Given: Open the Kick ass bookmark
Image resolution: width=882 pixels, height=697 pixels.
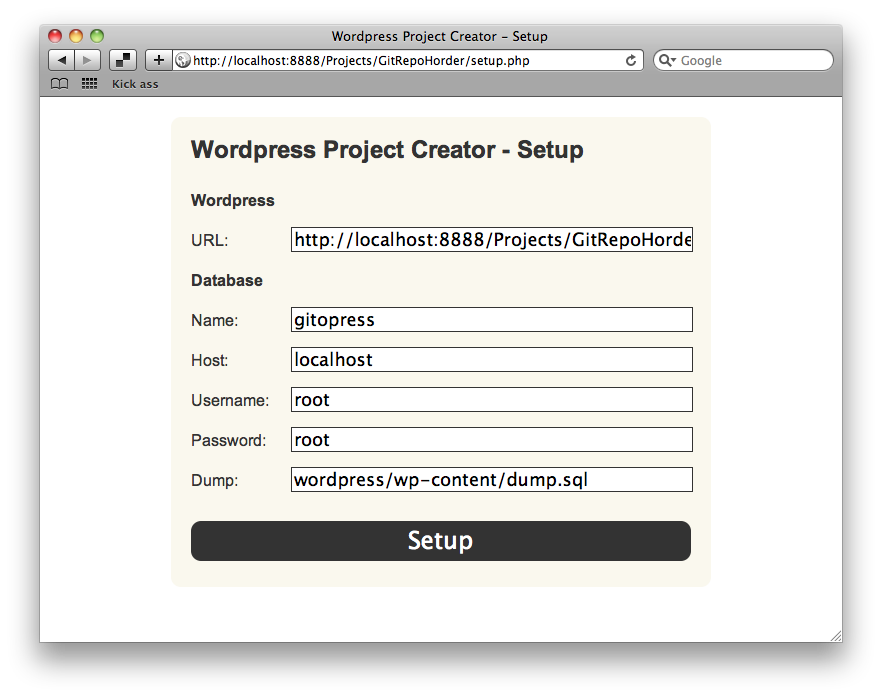Looking at the screenshot, I should click(x=135, y=84).
